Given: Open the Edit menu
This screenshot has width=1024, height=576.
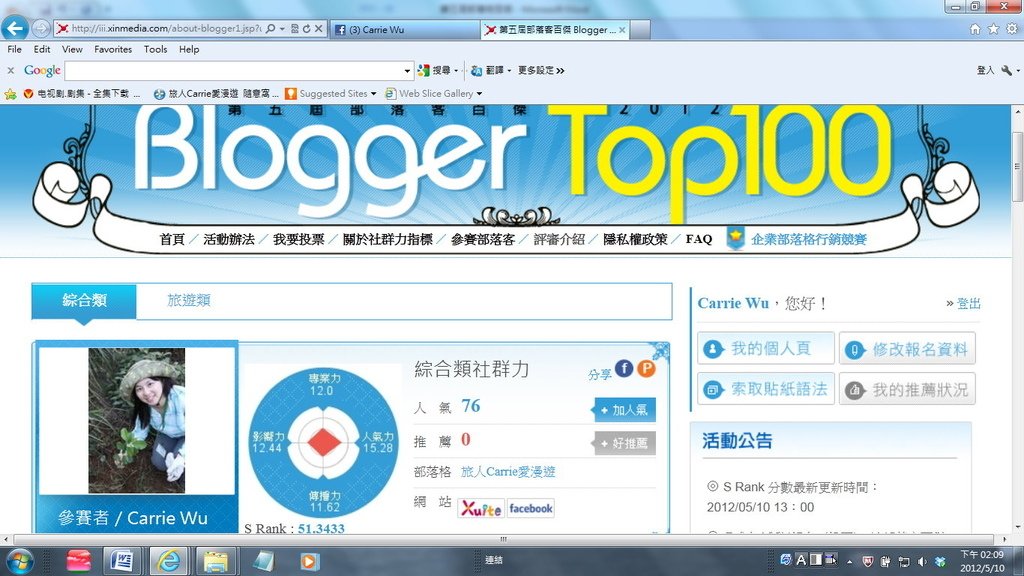Looking at the screenshot, I should point(42,50).
